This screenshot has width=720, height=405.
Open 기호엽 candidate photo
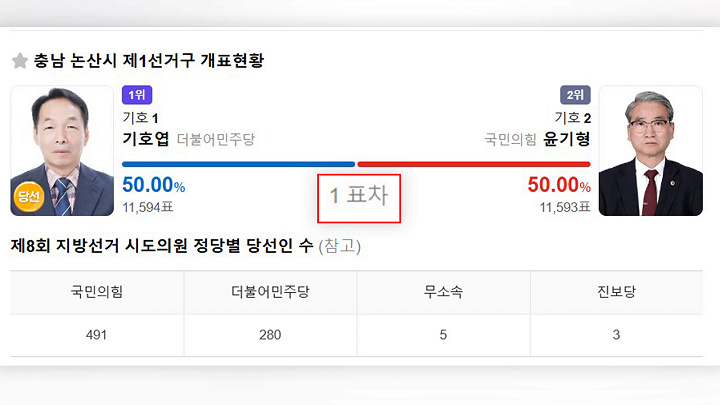coord(62,151)
